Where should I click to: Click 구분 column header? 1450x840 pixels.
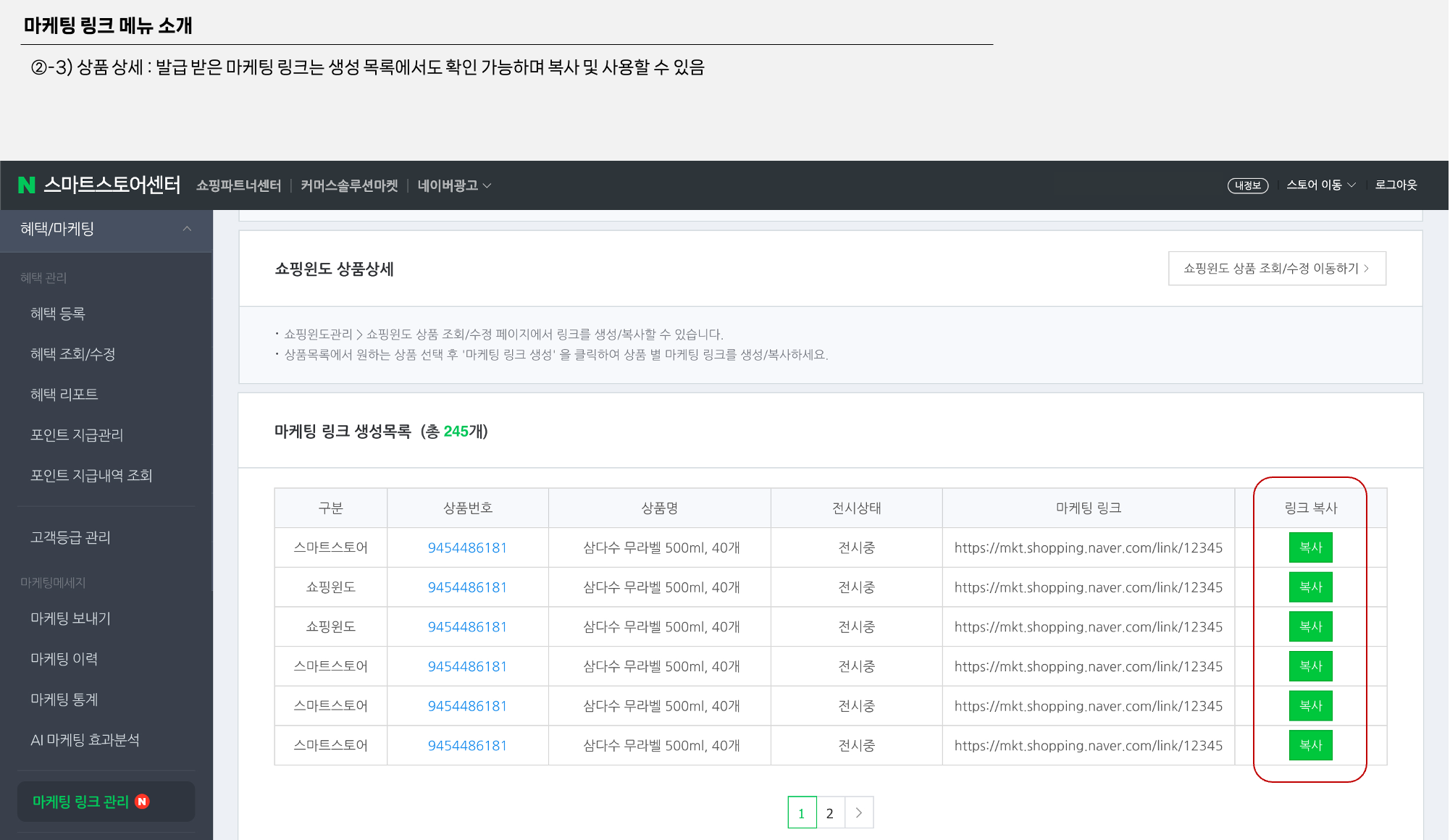[331, 508]
